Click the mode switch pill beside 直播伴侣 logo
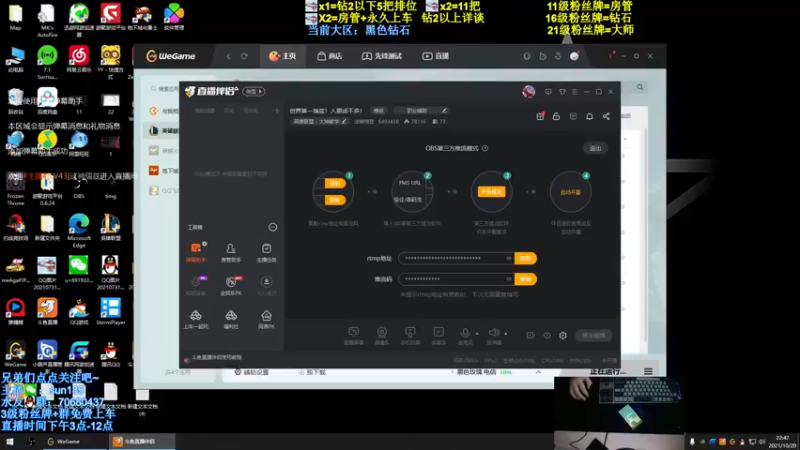800x450 pixels. [254, 91]
